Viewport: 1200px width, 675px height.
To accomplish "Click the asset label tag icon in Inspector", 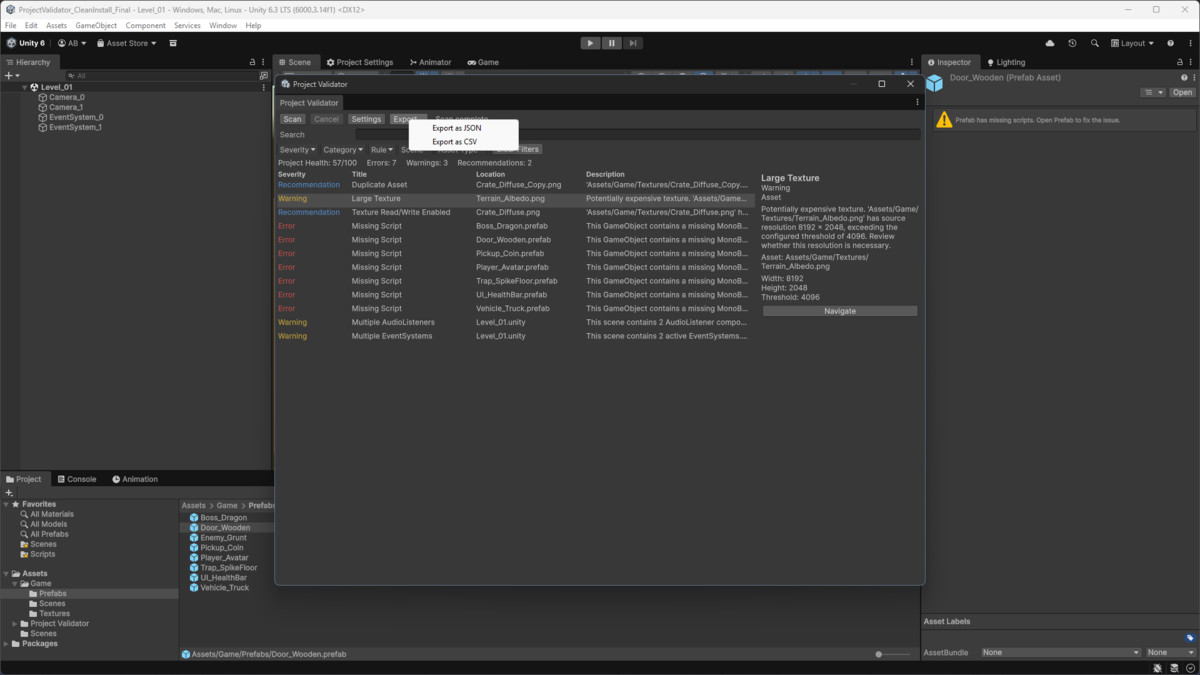I will click(x=1190, y=637).
